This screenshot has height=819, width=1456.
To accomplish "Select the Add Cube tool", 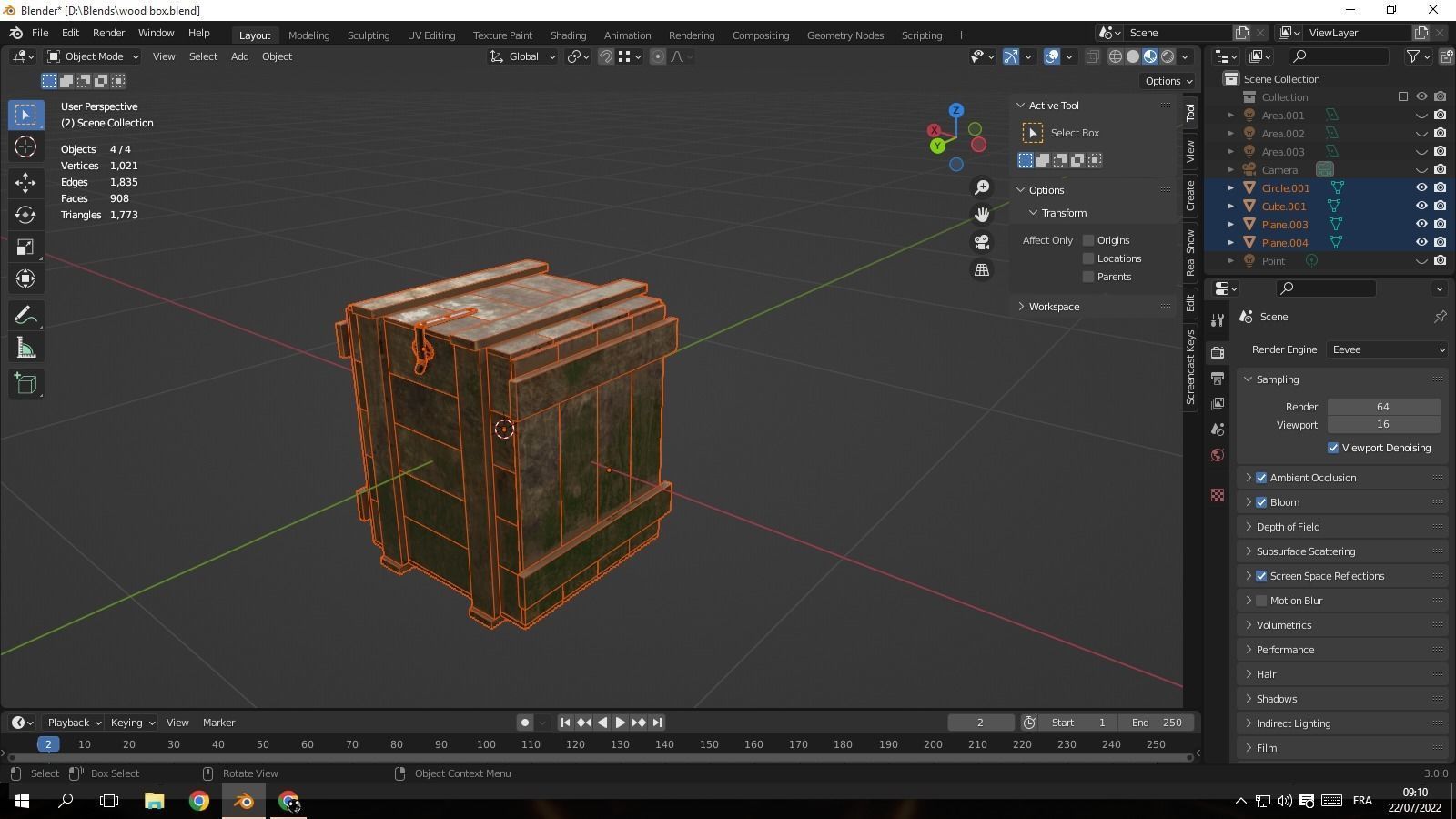I will click(x=25, y=384).
